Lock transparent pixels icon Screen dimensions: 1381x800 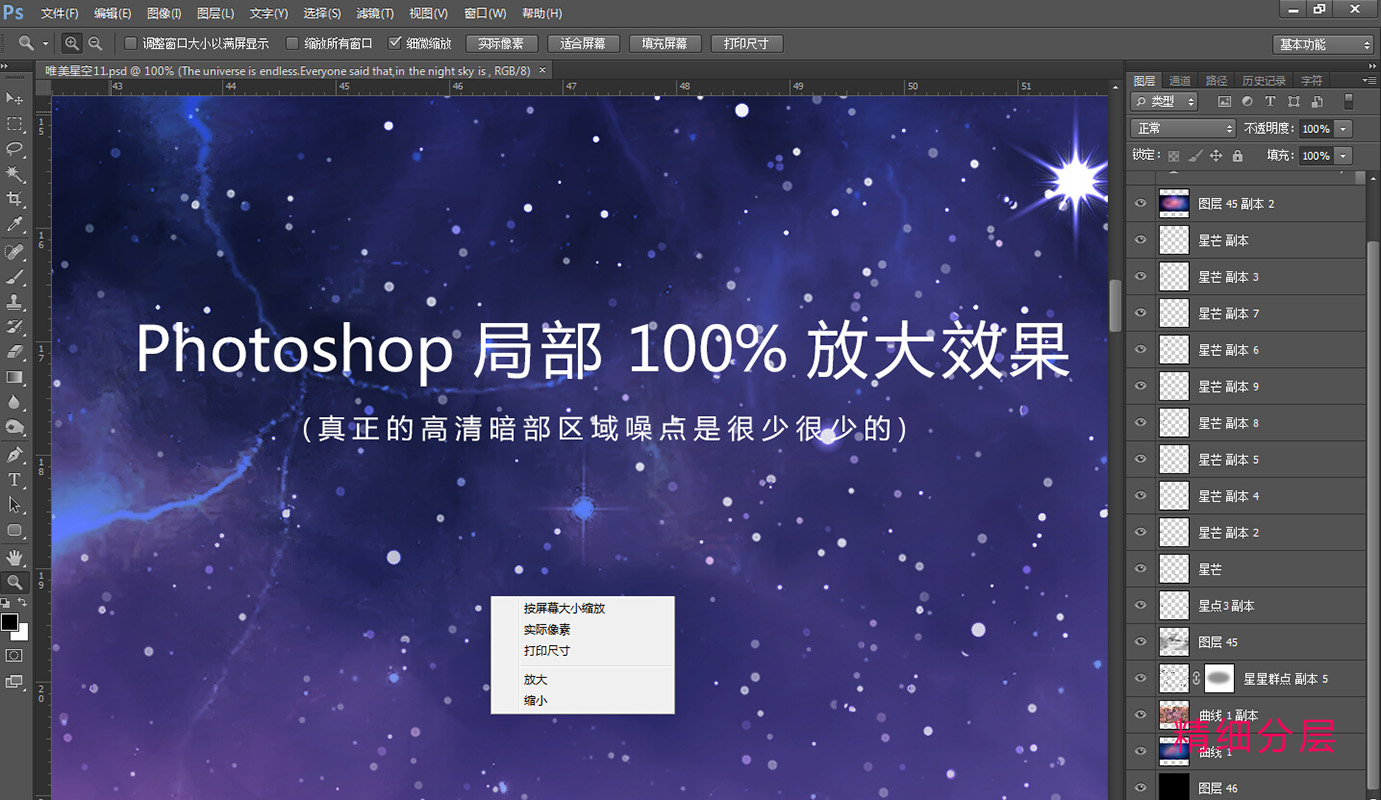tap(1174, 156)
